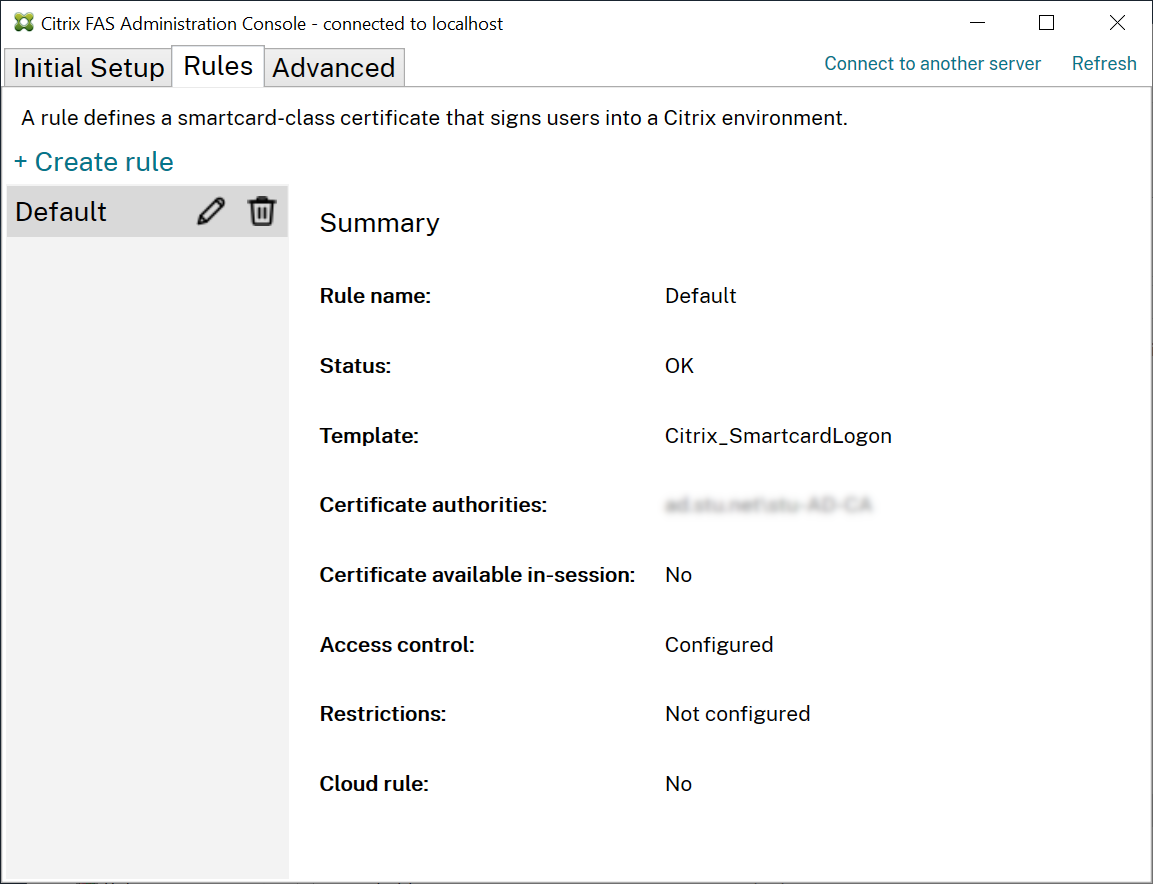Screen dimensions: 1153x884
Task: Click Connect to another server link
Action: tap(932, 64)
